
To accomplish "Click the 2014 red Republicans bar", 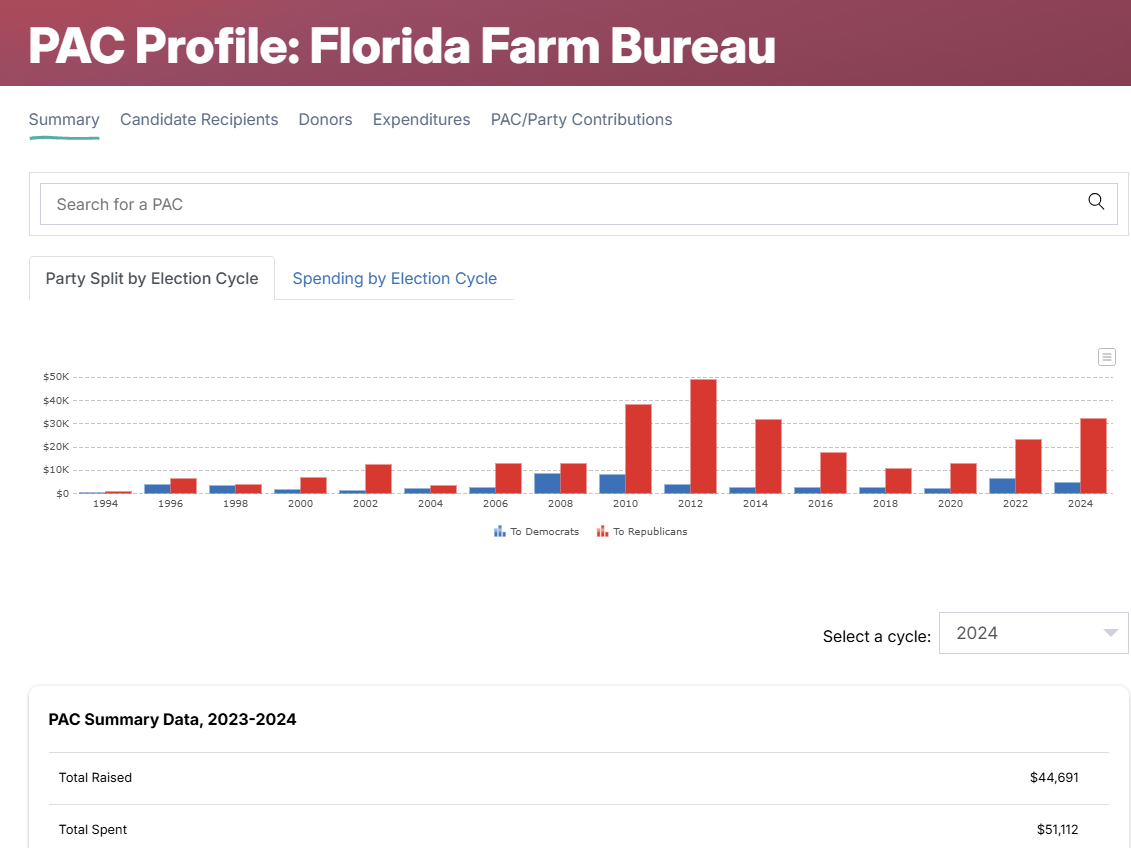I will (x=768, y=456).
